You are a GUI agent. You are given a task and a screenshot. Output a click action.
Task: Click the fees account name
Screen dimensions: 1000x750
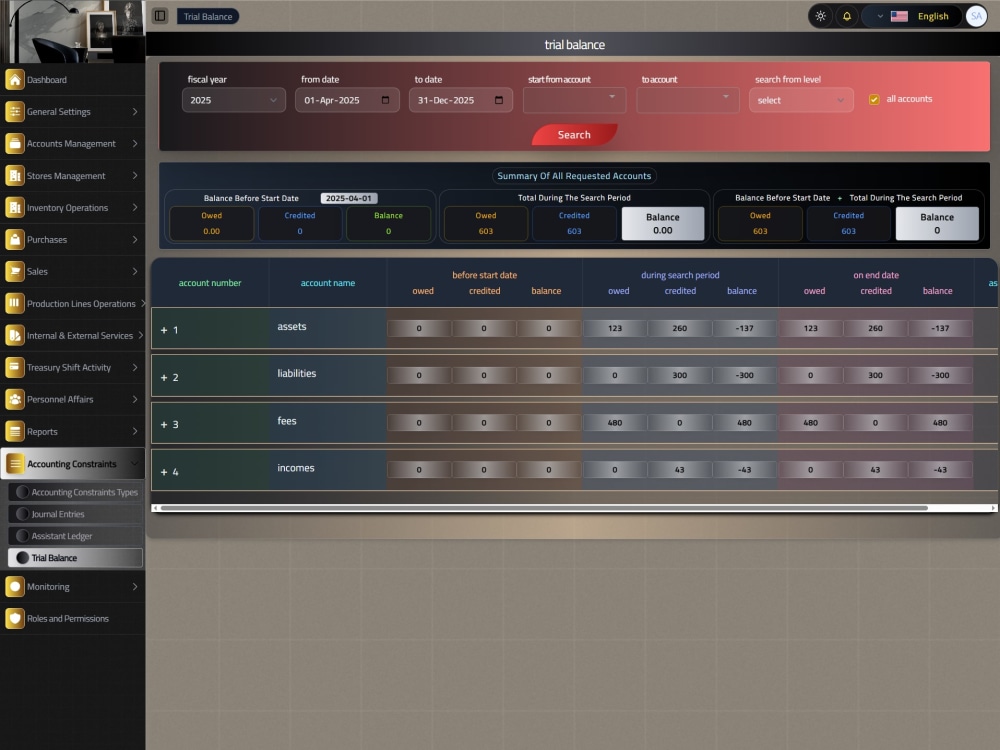point(286,421)
